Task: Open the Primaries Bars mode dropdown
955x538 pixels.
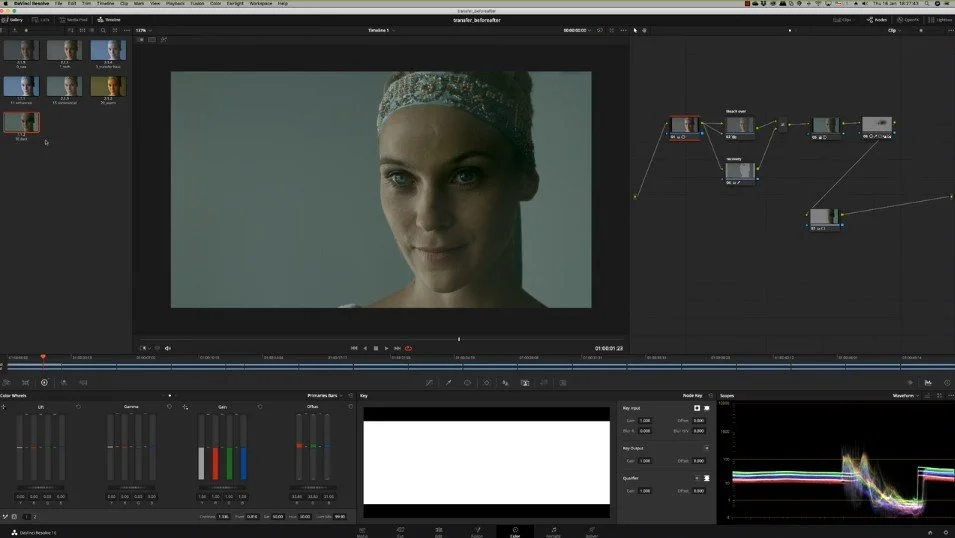Action: click(325, 395)
